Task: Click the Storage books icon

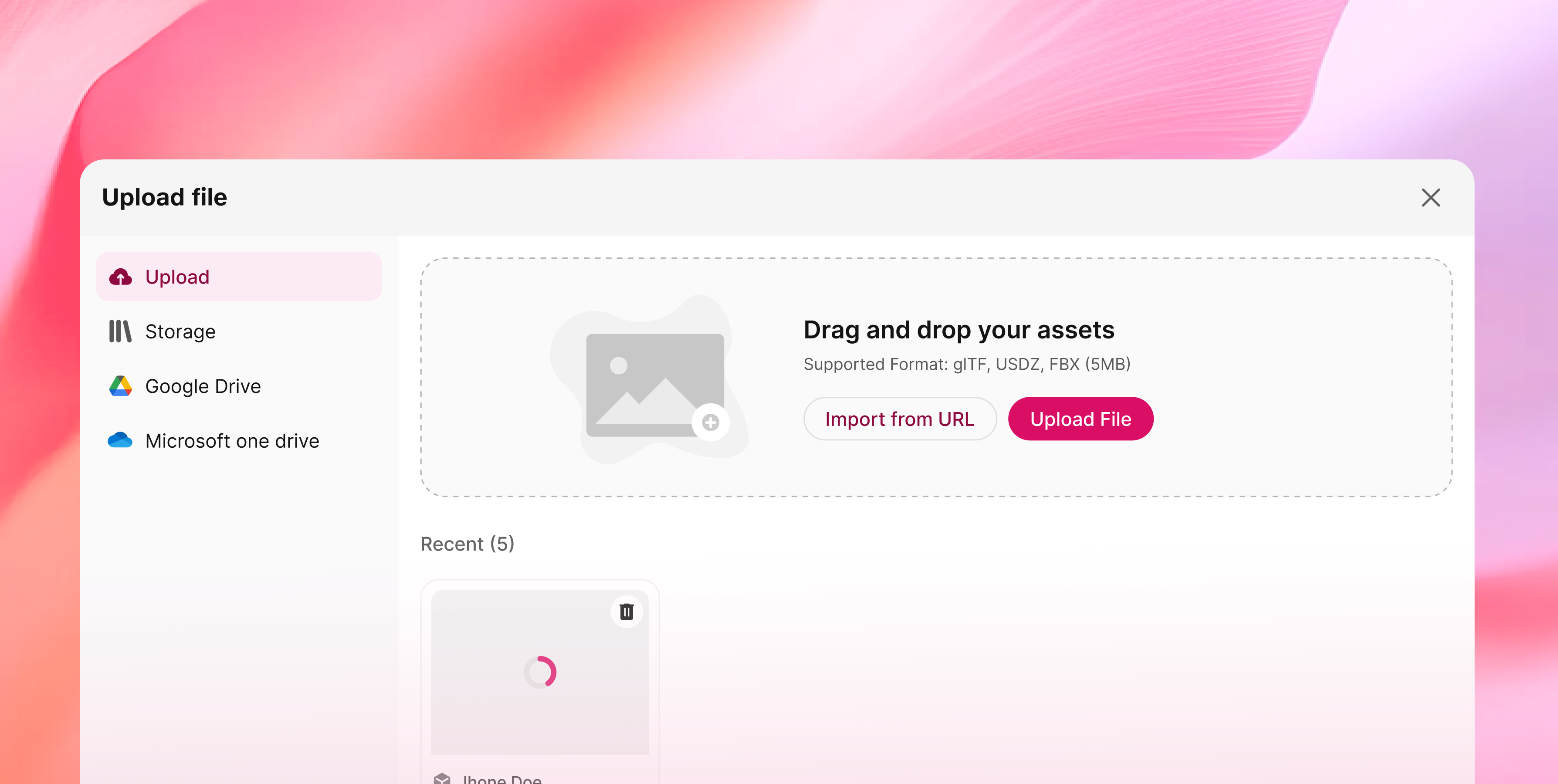Action: tap(120, 331)
